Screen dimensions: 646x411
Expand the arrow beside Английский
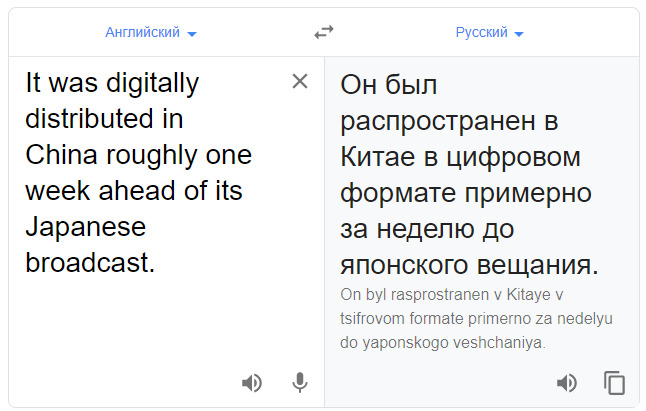tap(192, 34)
